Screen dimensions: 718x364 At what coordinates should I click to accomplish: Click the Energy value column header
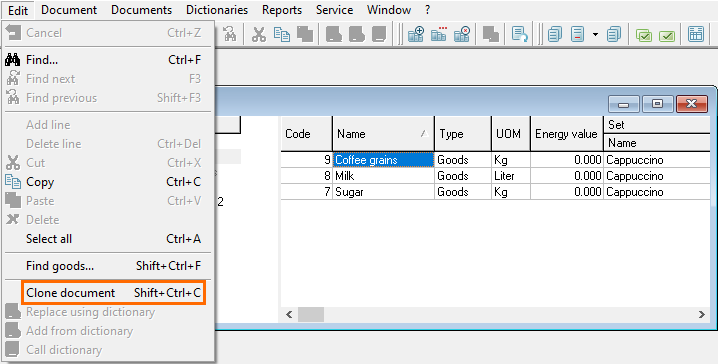point(566,134)
